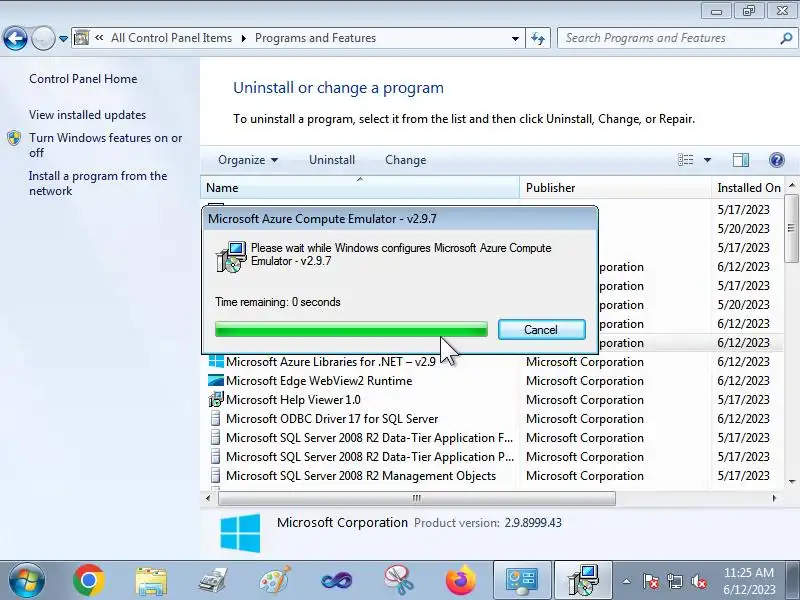This screenshot has width=800, height=600.
Task: Launch Google Chrome from the taskbar
Action: pyautogui.click(x=89, y=581)
